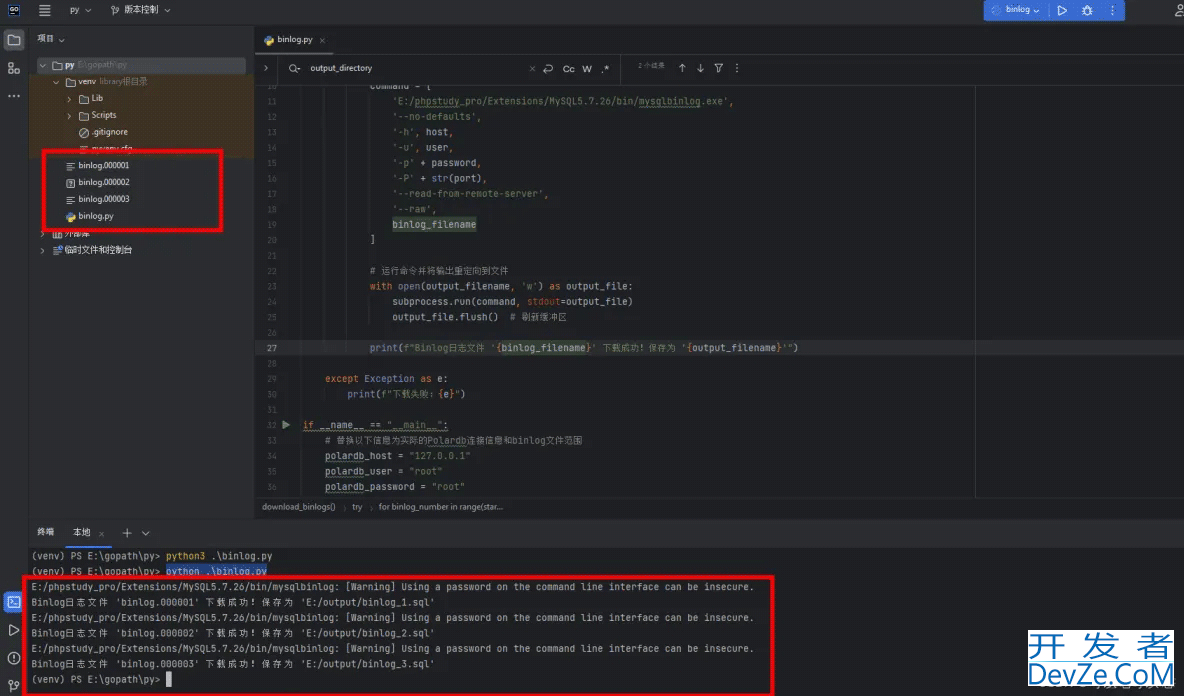Click the for binlog_number breadcrumb
This screenshot has height=696, width=1184.
(440, 507)
